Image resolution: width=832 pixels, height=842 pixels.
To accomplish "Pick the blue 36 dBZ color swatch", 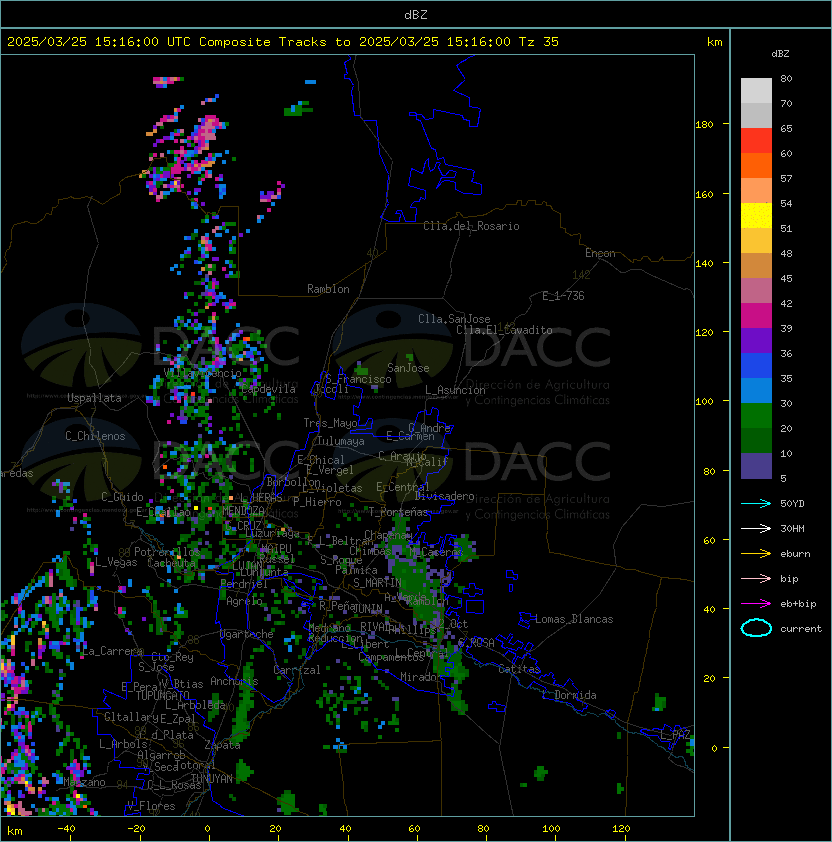I will click(x=756, y=366).
